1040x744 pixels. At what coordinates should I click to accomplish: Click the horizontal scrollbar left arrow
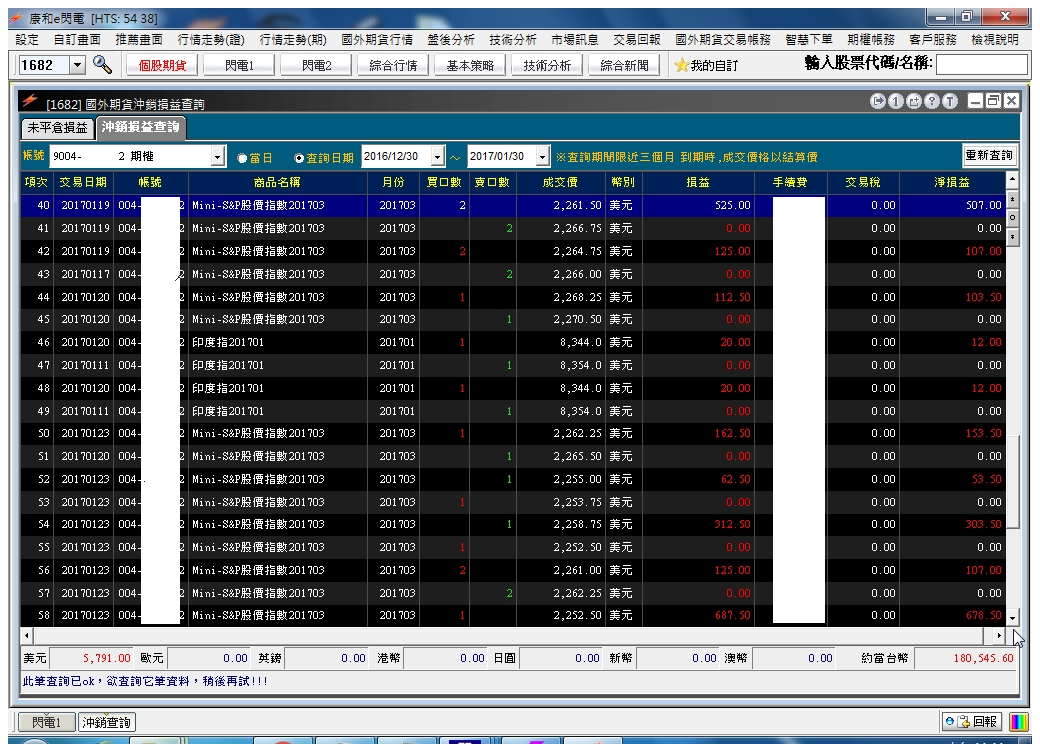[27, 635]
